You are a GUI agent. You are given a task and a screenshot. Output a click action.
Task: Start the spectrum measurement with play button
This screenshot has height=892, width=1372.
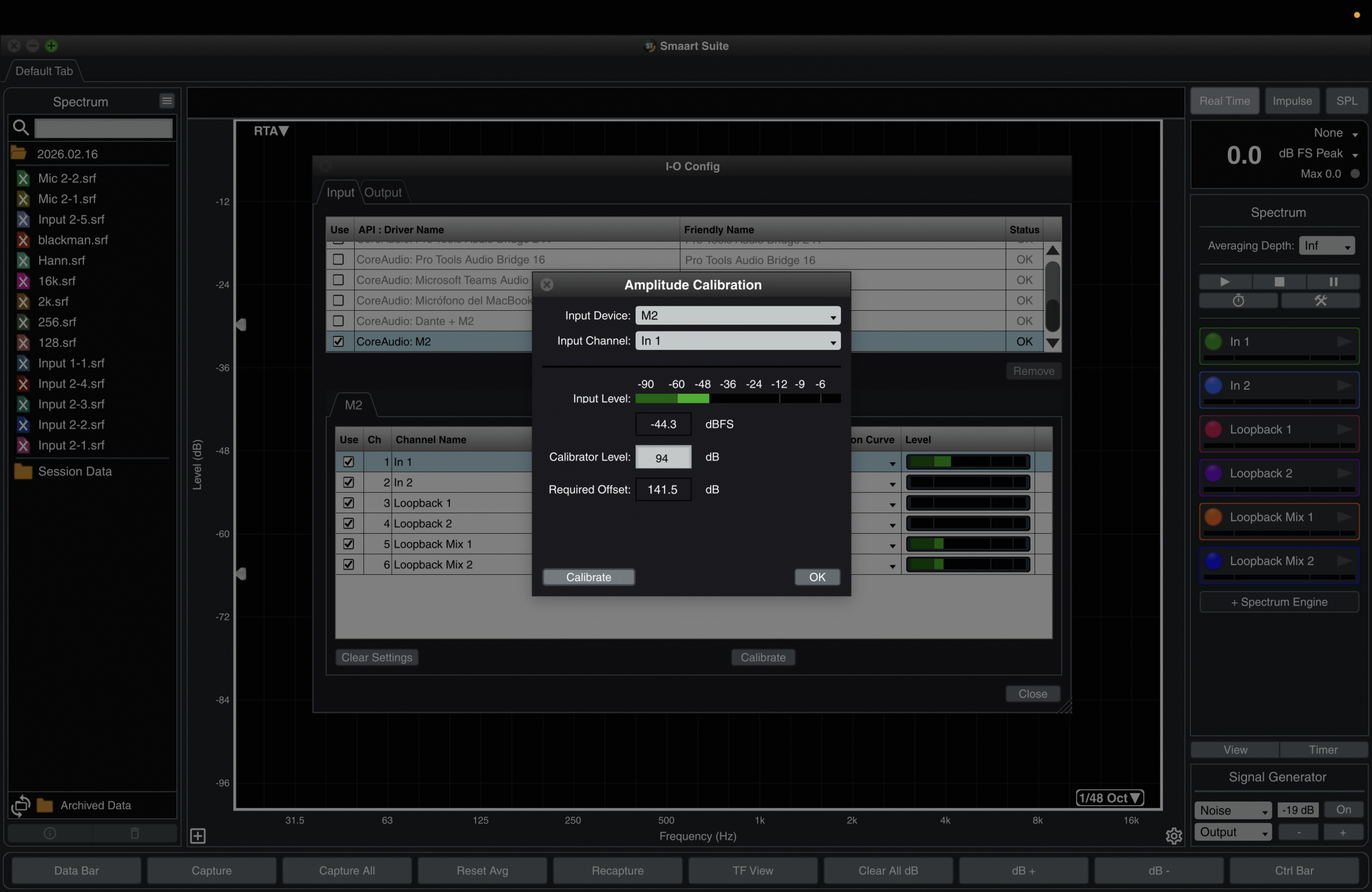point(1225,282)
